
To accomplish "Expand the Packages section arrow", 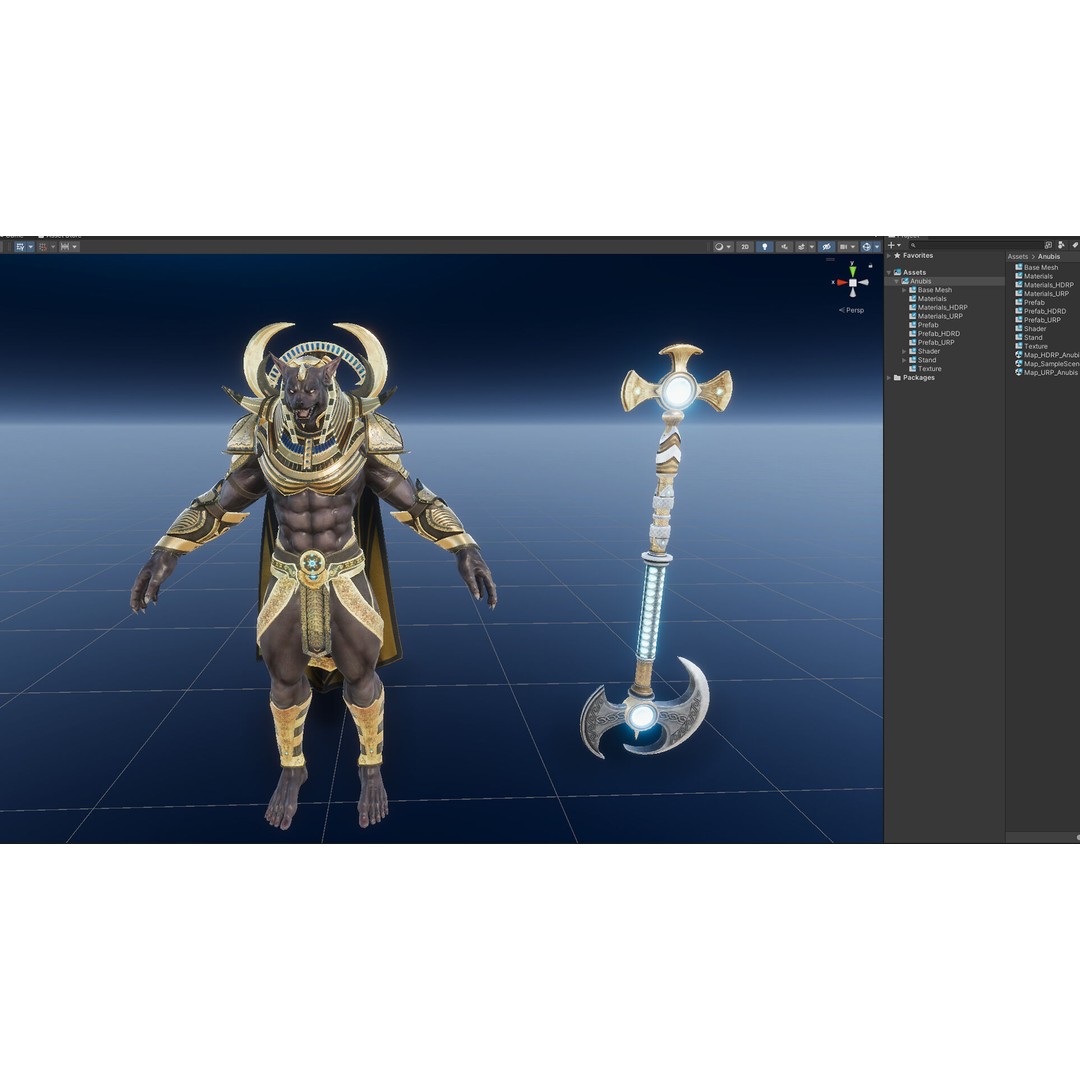I will point(889,378).
